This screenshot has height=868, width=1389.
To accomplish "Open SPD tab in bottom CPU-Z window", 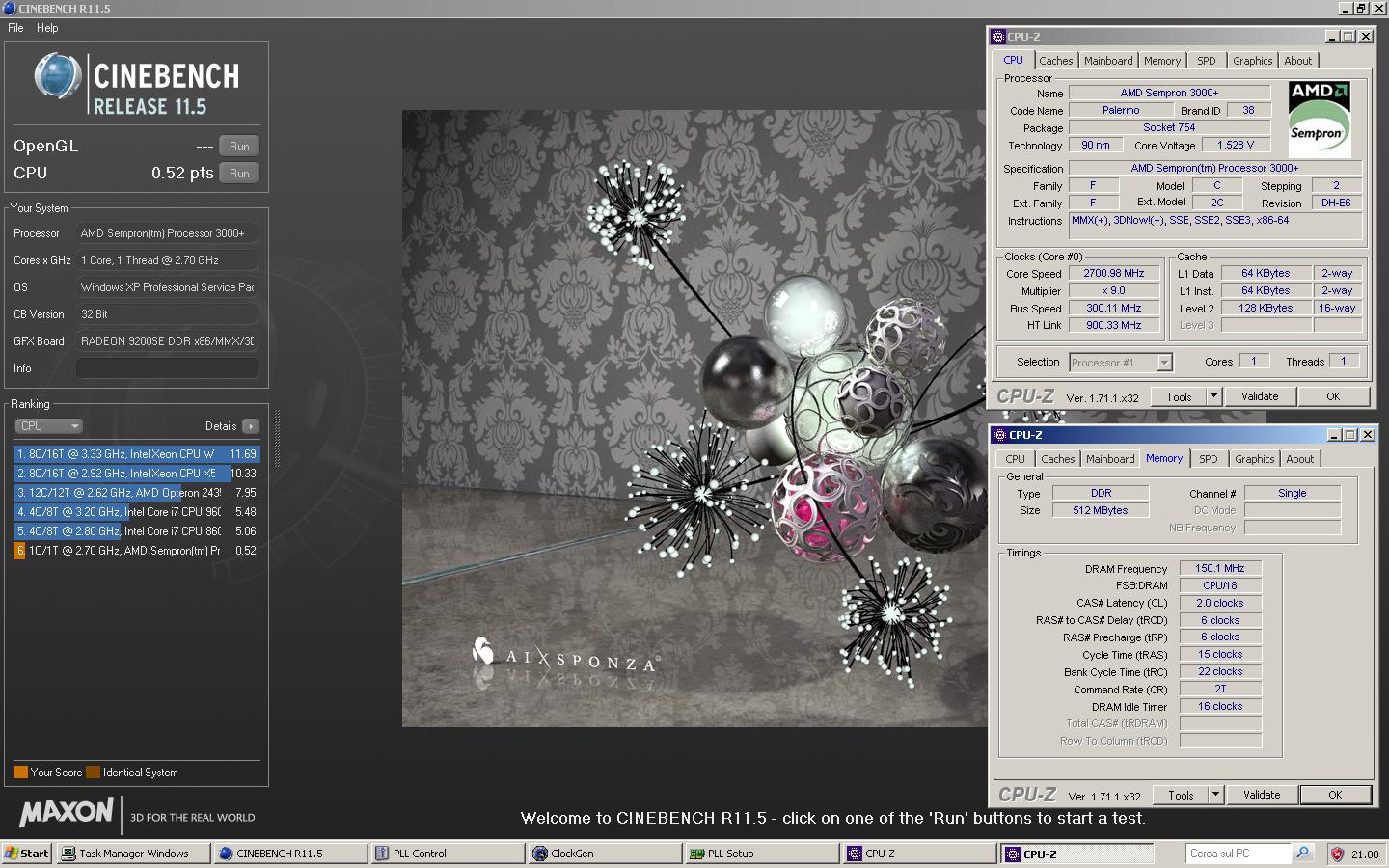I will point(1209,459).
